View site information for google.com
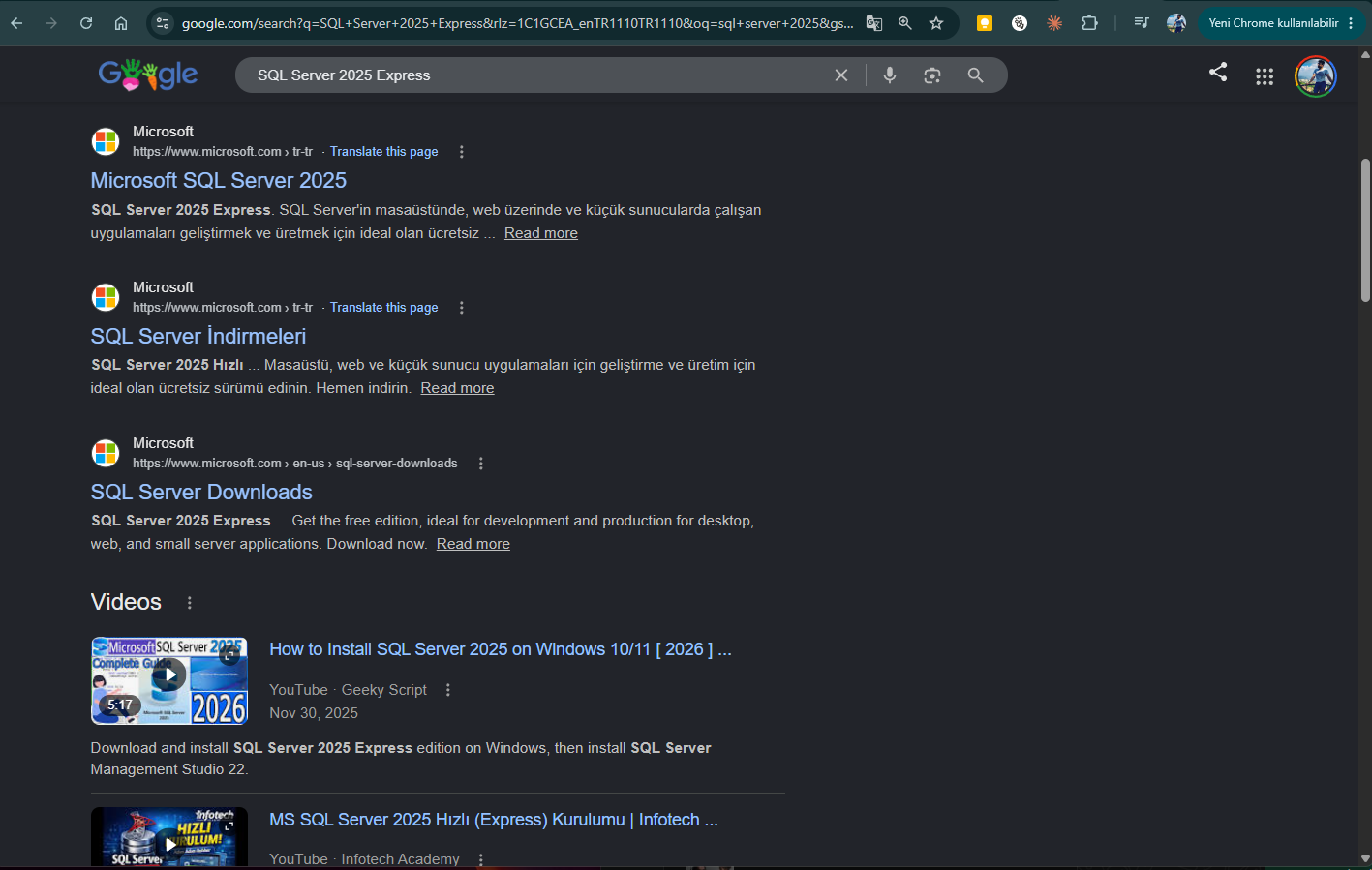This screenshot has width=1372, height=870. pyautogui.click(x=163, y=23)
